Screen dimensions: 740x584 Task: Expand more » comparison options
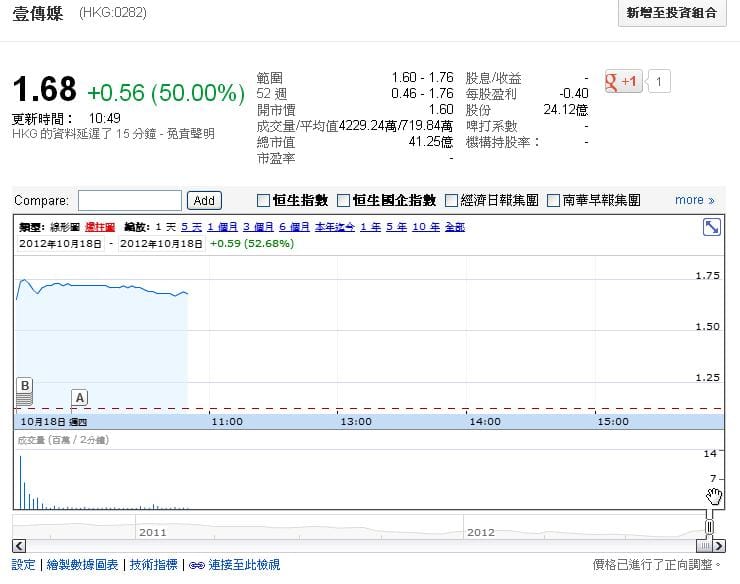tap(694, 200)
